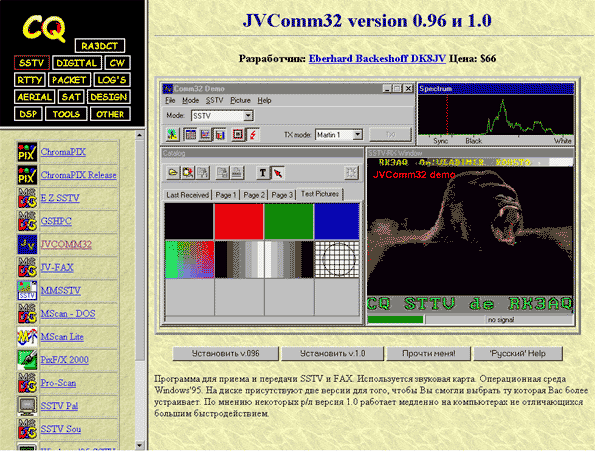The height and width of the screenshot is (451, 595).
Task: Select the blue test picture swatch
Action: pyautogui.click(x=337, y=222)
